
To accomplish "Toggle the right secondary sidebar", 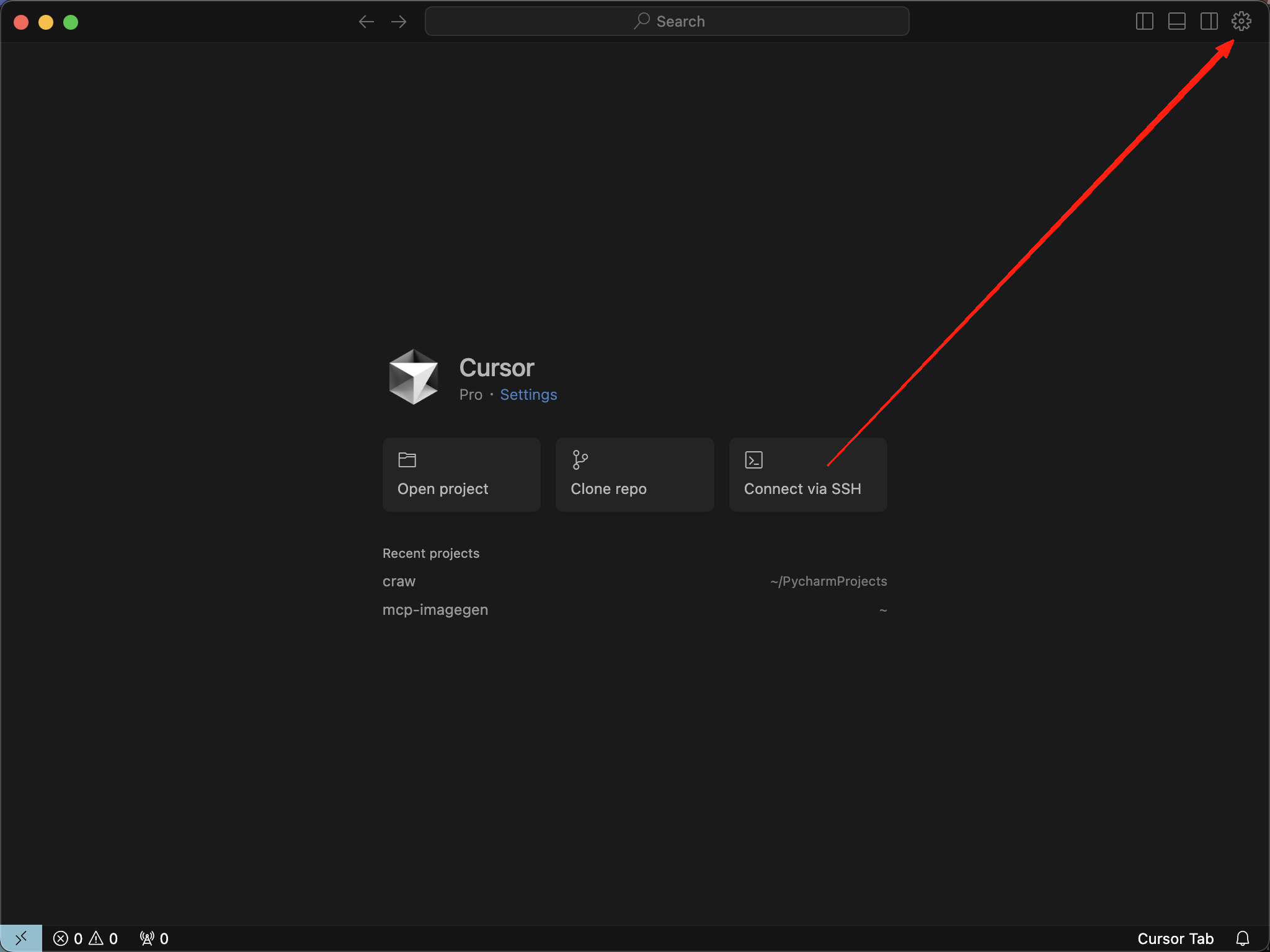I will click(1209, 22).
